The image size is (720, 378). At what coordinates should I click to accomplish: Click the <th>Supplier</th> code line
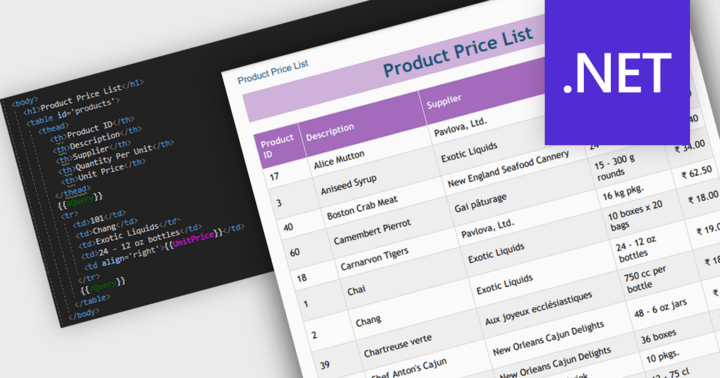[x=93, y=153]
